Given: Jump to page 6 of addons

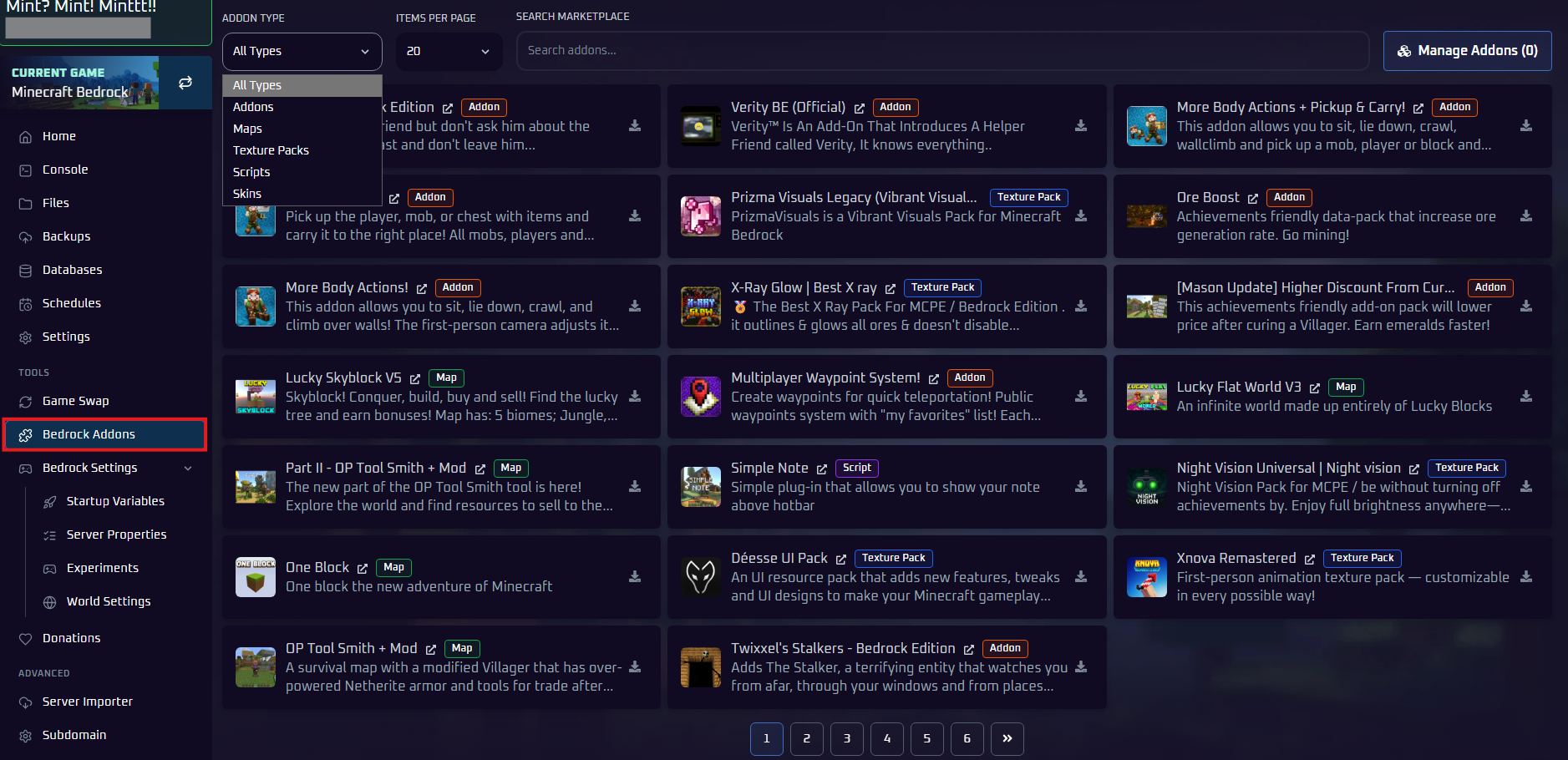Looking at the screenshot, I should click(967, 738).
